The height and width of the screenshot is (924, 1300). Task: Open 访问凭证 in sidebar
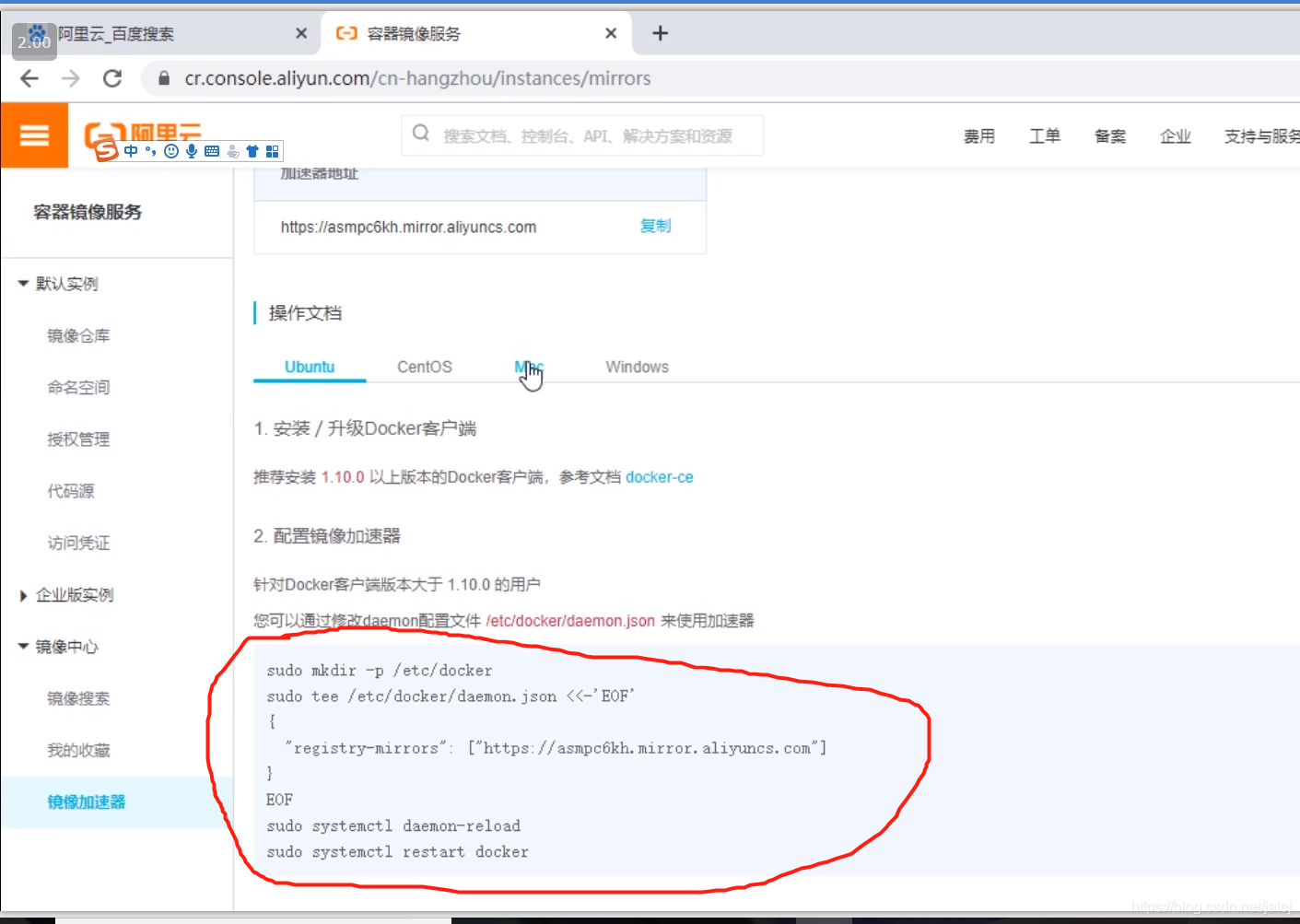coord(78,543)
